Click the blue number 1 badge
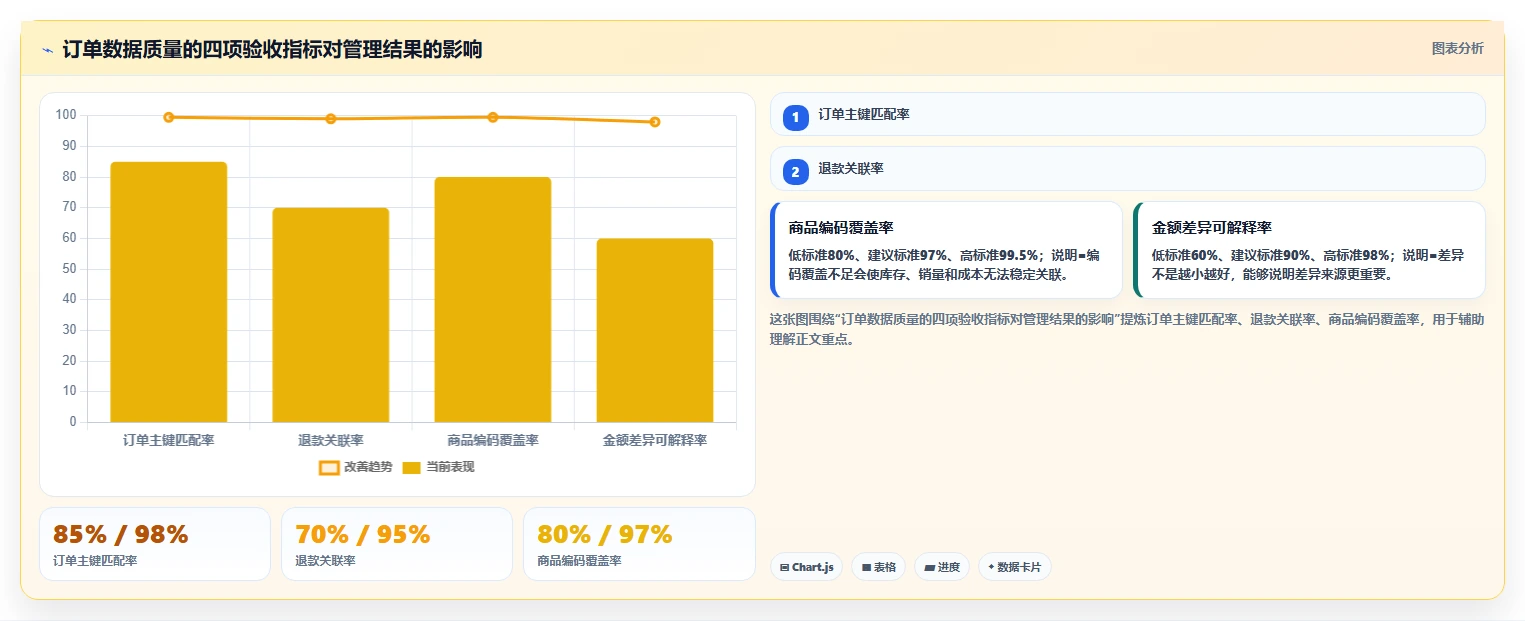The height and width of the screenshot is (621, 1525). [796, 118]
